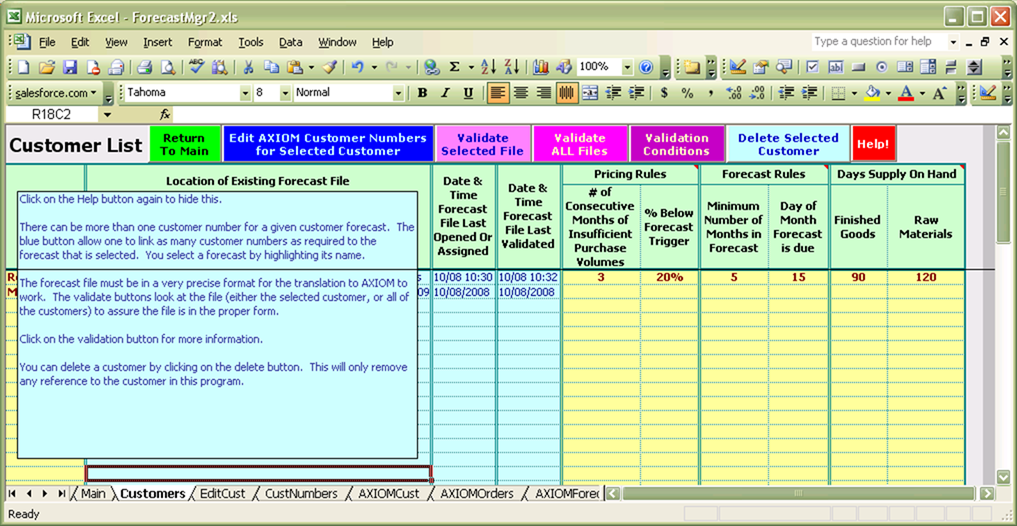The image size is (1017, 526).
Task: Save the workbook with the floppy icon
Action: point(69,67)
